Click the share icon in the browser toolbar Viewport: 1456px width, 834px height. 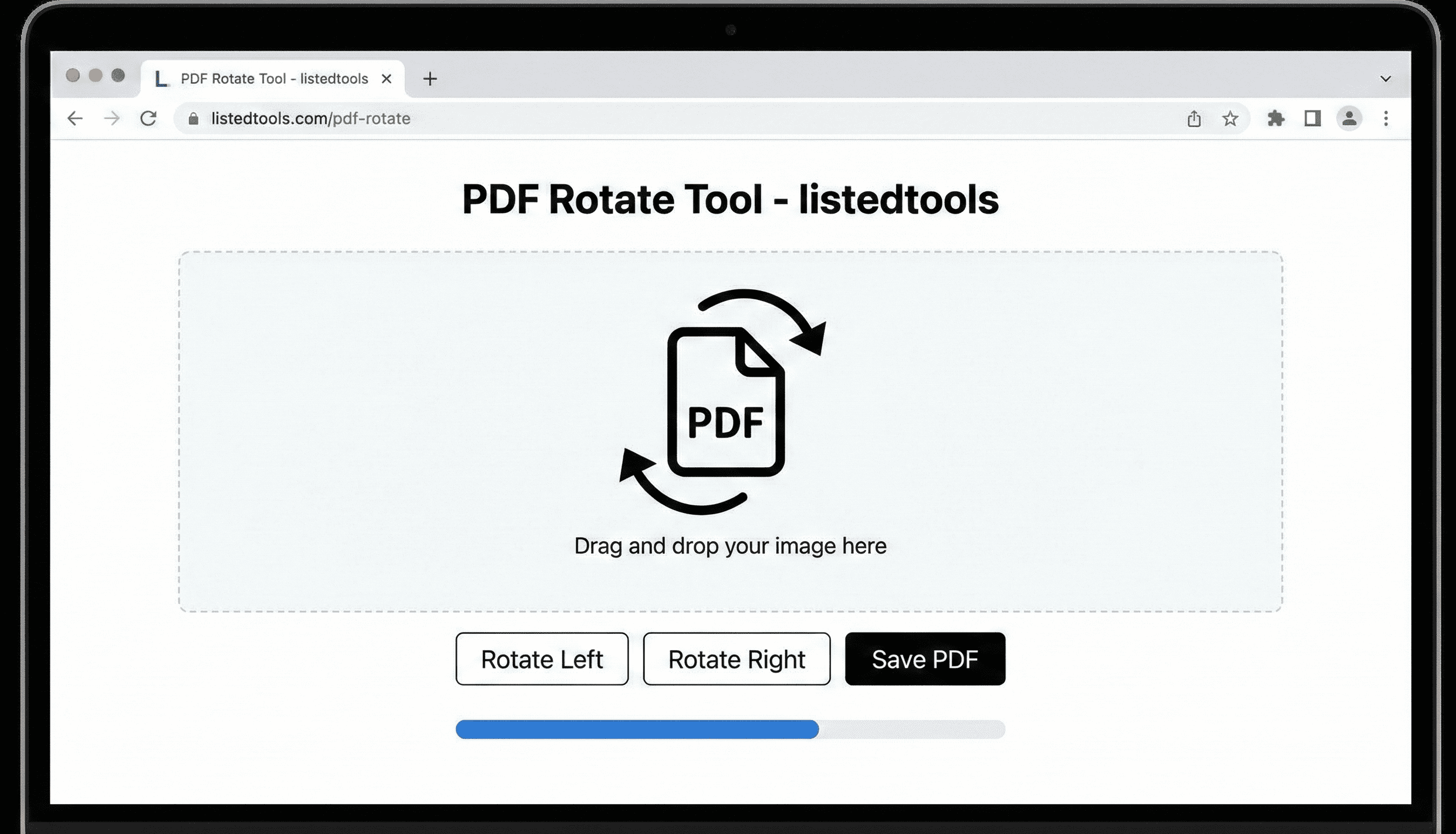click(x=1194, y=119)
